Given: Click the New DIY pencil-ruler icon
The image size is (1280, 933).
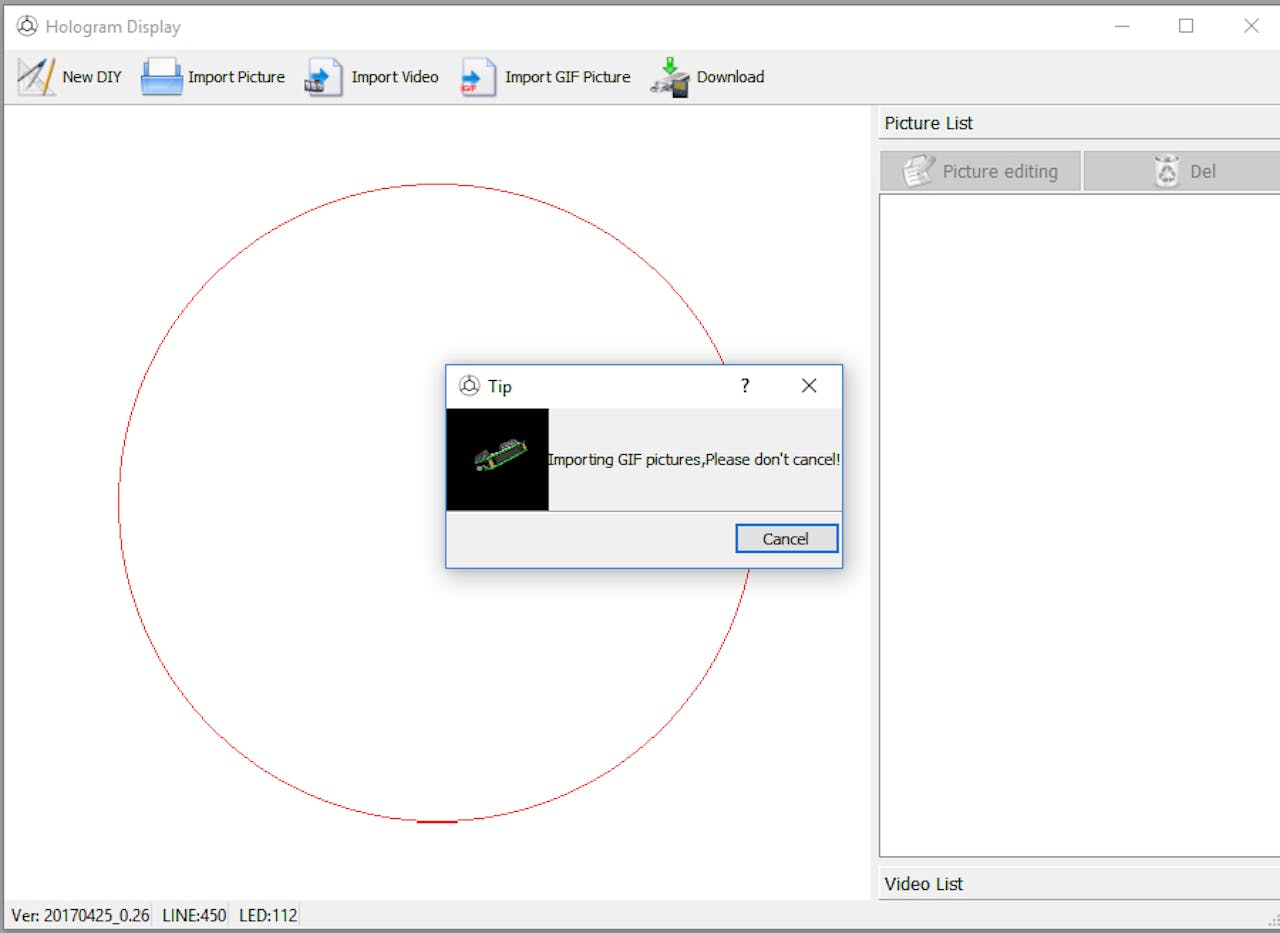Looking at the screenshot, I should tap(37, 77).
